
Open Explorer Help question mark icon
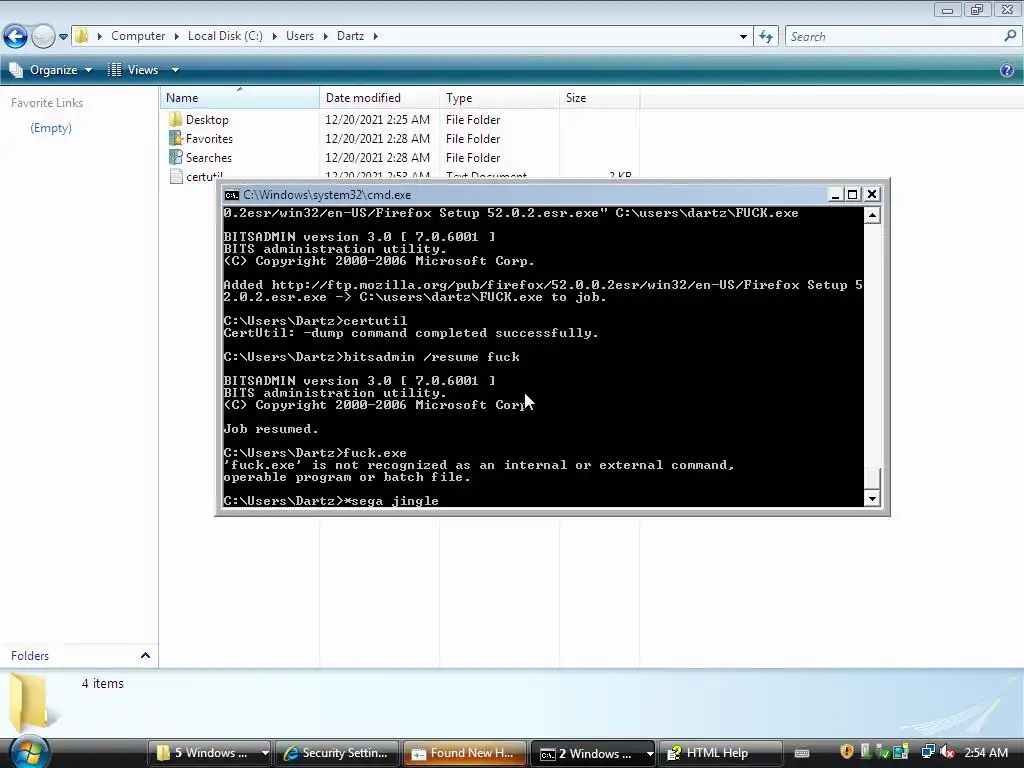point(1006,70)
